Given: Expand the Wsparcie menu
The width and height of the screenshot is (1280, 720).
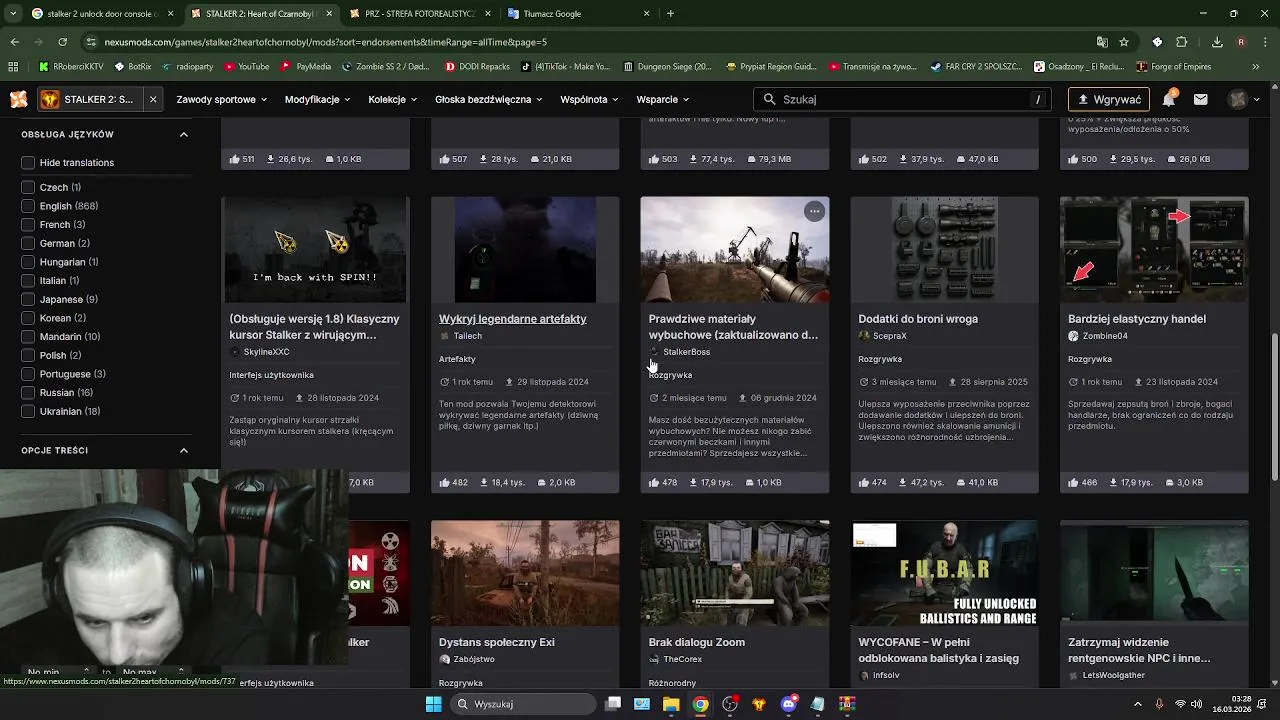Looking at the screenshot, I should click(x=662, y=99).
